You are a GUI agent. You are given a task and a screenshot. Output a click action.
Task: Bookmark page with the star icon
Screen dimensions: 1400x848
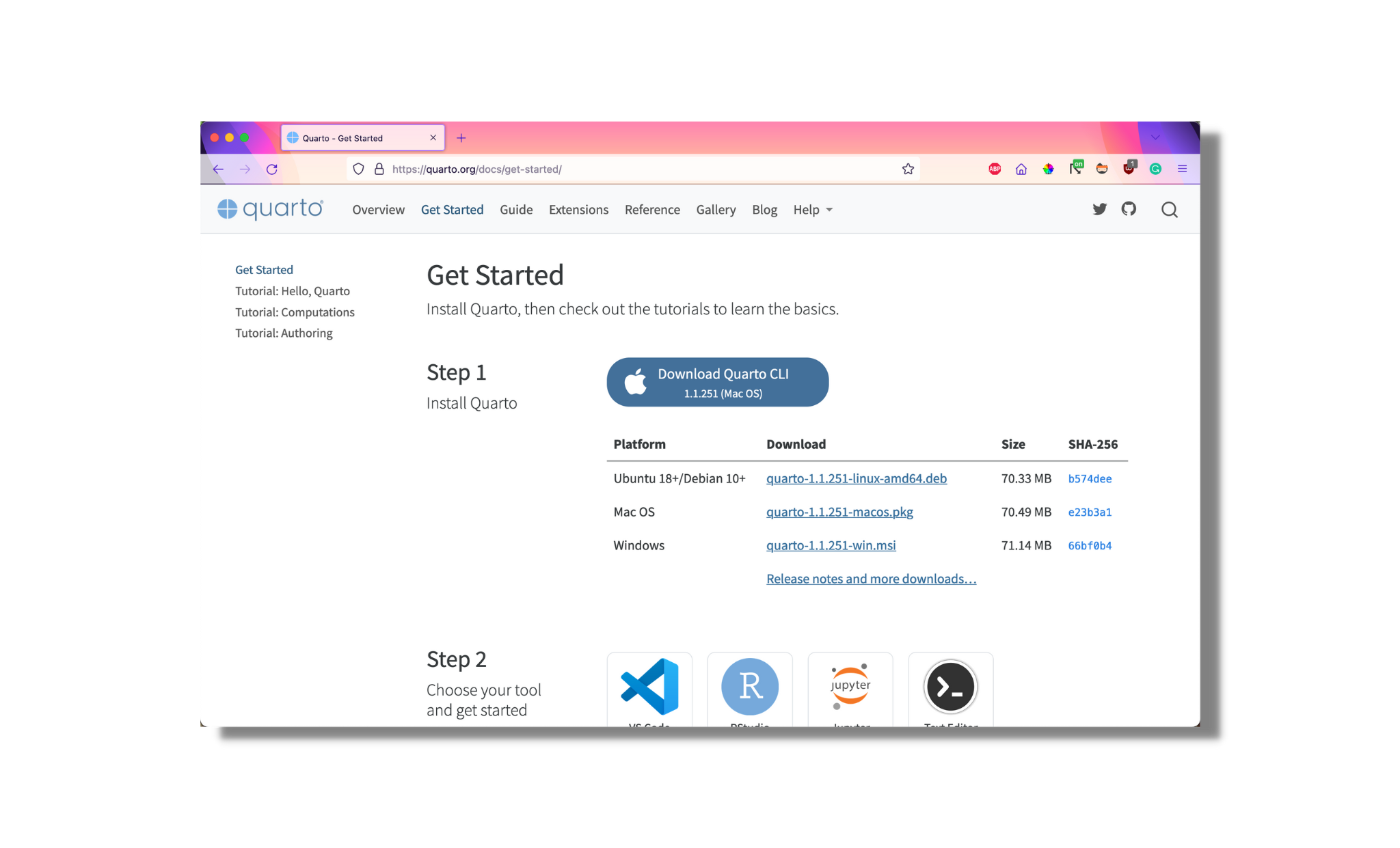click(908, 169)
